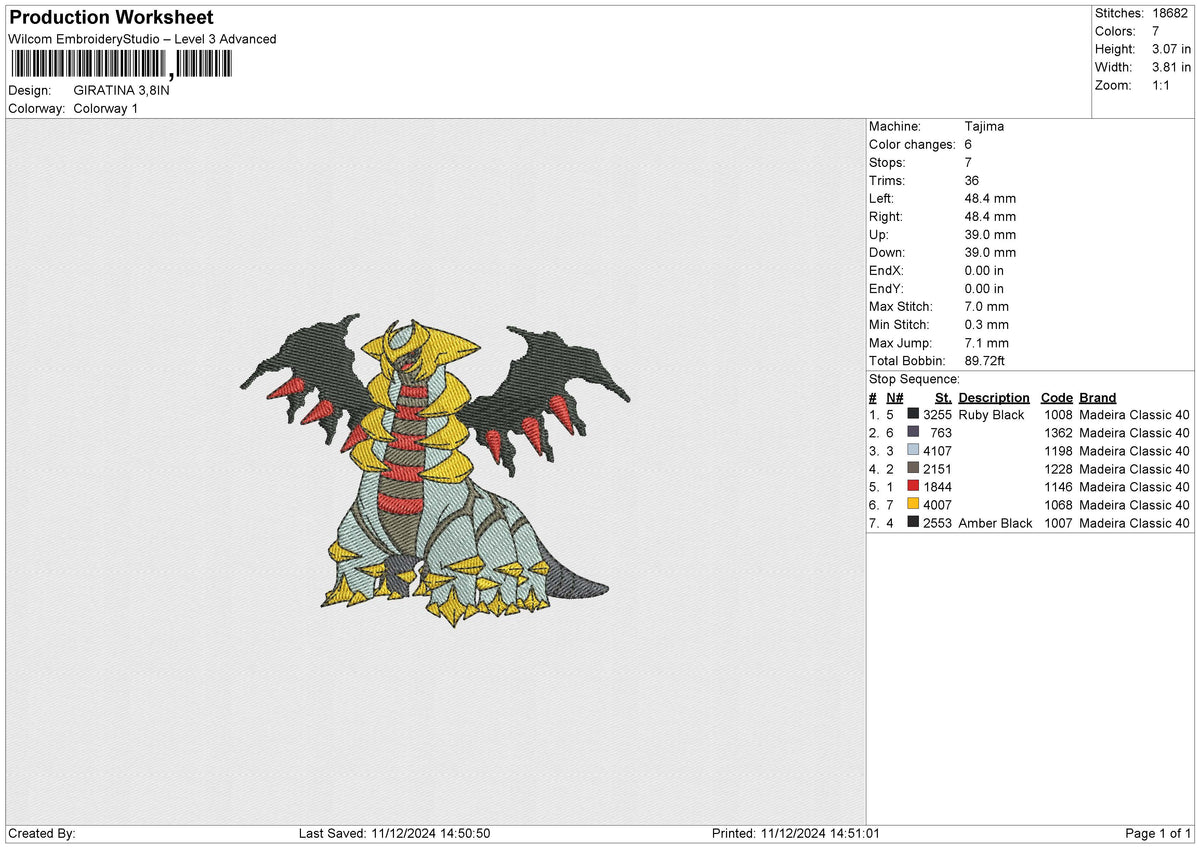Screen dimensions: 1200x848
Task: Click the Colors value 7
Action: tap(1155, 31)
